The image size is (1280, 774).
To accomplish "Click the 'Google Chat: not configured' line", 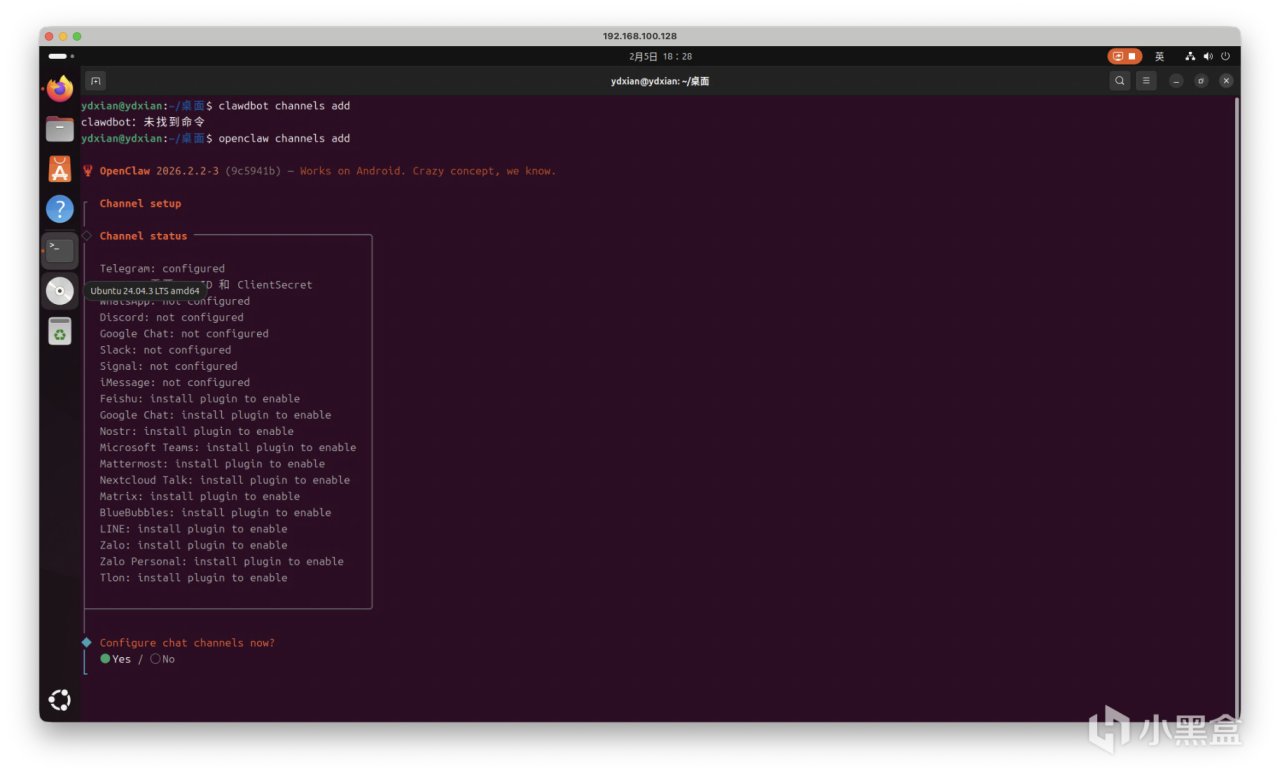I will (184, 333).
